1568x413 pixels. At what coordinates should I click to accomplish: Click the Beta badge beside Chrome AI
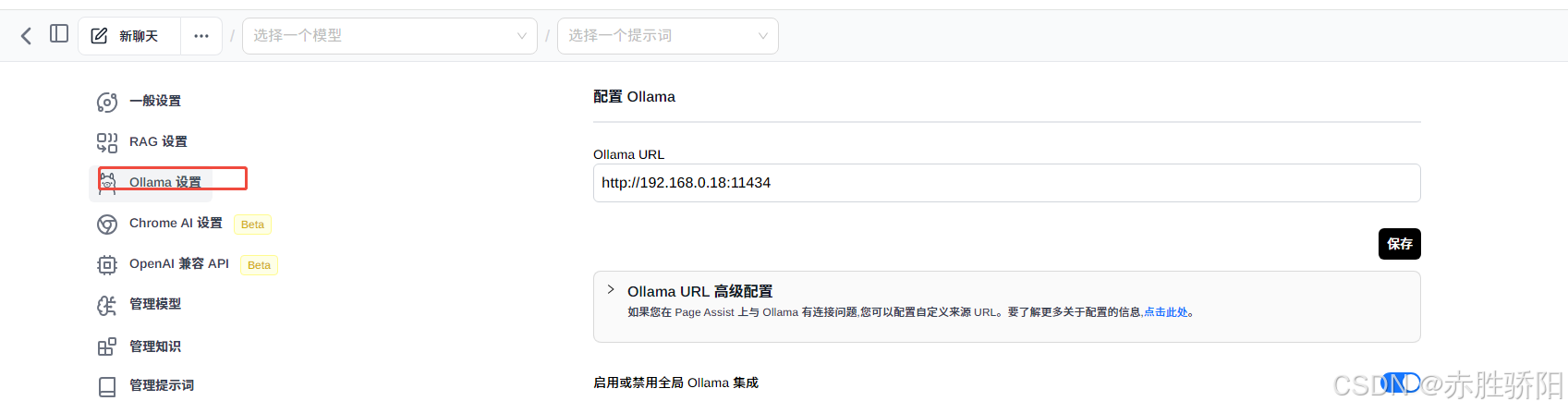coord(252,225)
